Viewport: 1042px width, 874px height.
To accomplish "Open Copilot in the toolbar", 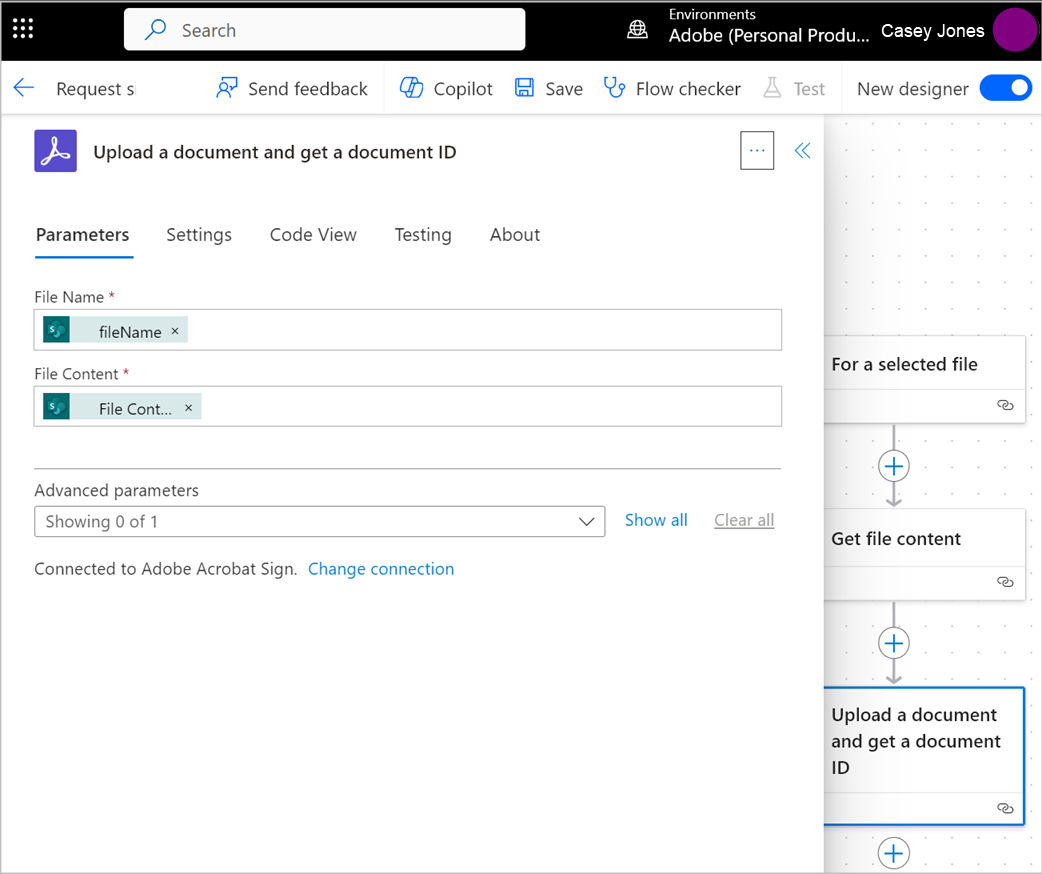I will [411, 88].
